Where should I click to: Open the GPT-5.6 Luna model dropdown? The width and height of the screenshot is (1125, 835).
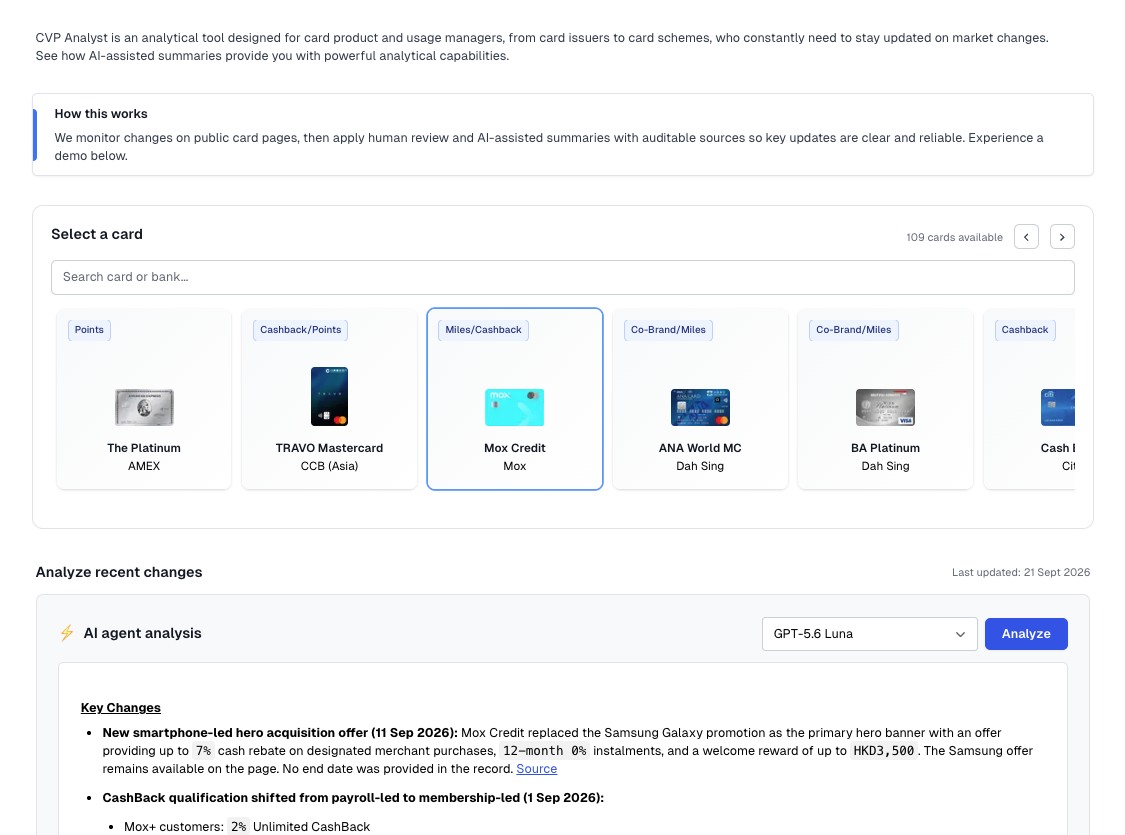[870, 633]
